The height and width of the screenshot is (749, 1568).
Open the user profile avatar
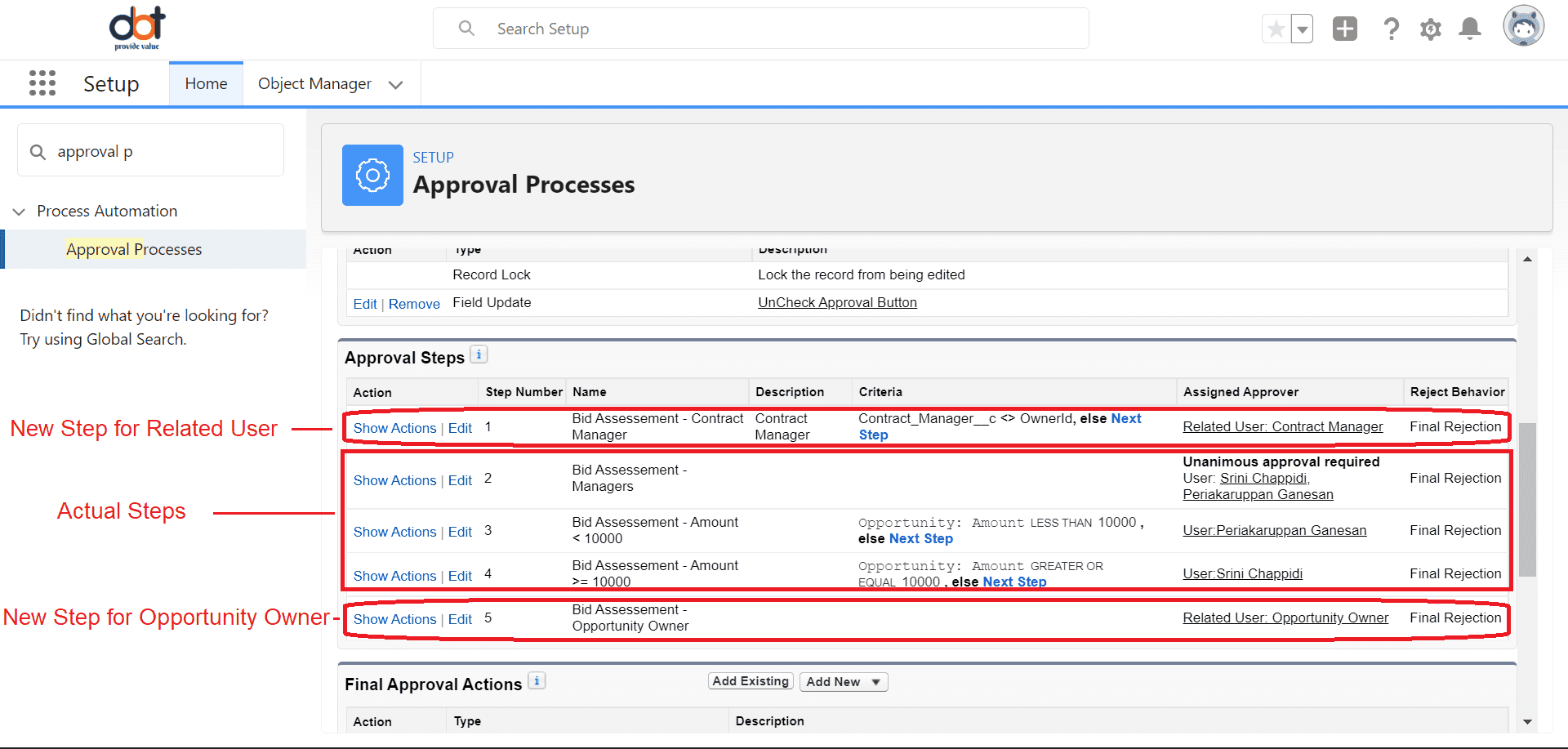click(x=1523, y=27)
